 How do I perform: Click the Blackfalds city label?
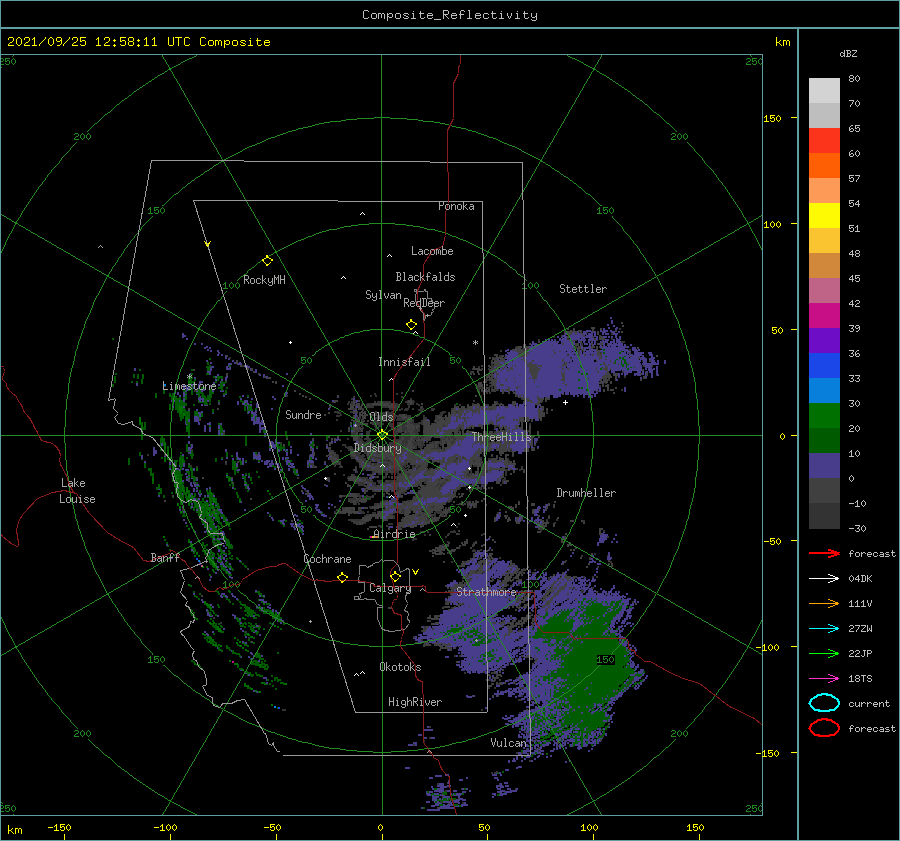pos(425,277)
